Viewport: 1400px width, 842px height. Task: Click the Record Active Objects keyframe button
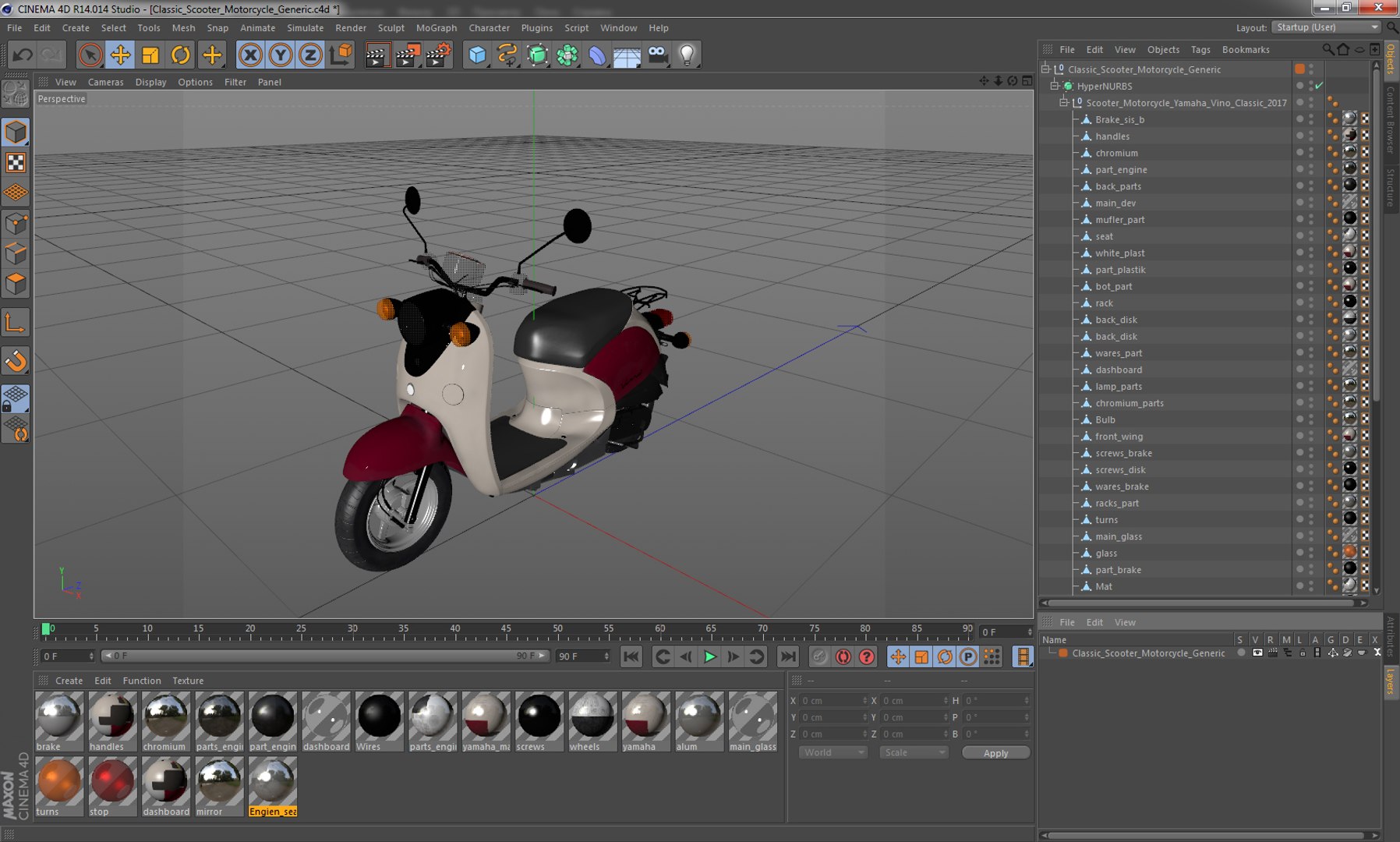819,656
